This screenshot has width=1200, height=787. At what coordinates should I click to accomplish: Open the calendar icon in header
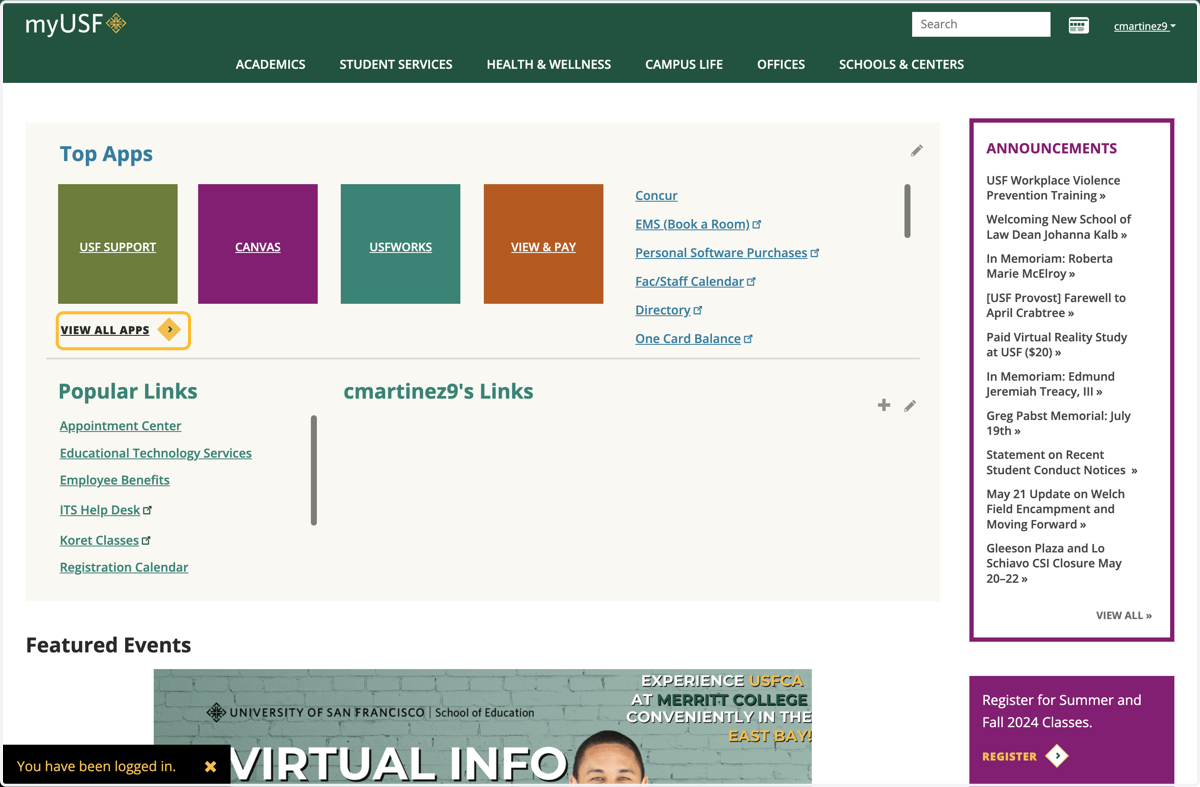point(1078,25)
